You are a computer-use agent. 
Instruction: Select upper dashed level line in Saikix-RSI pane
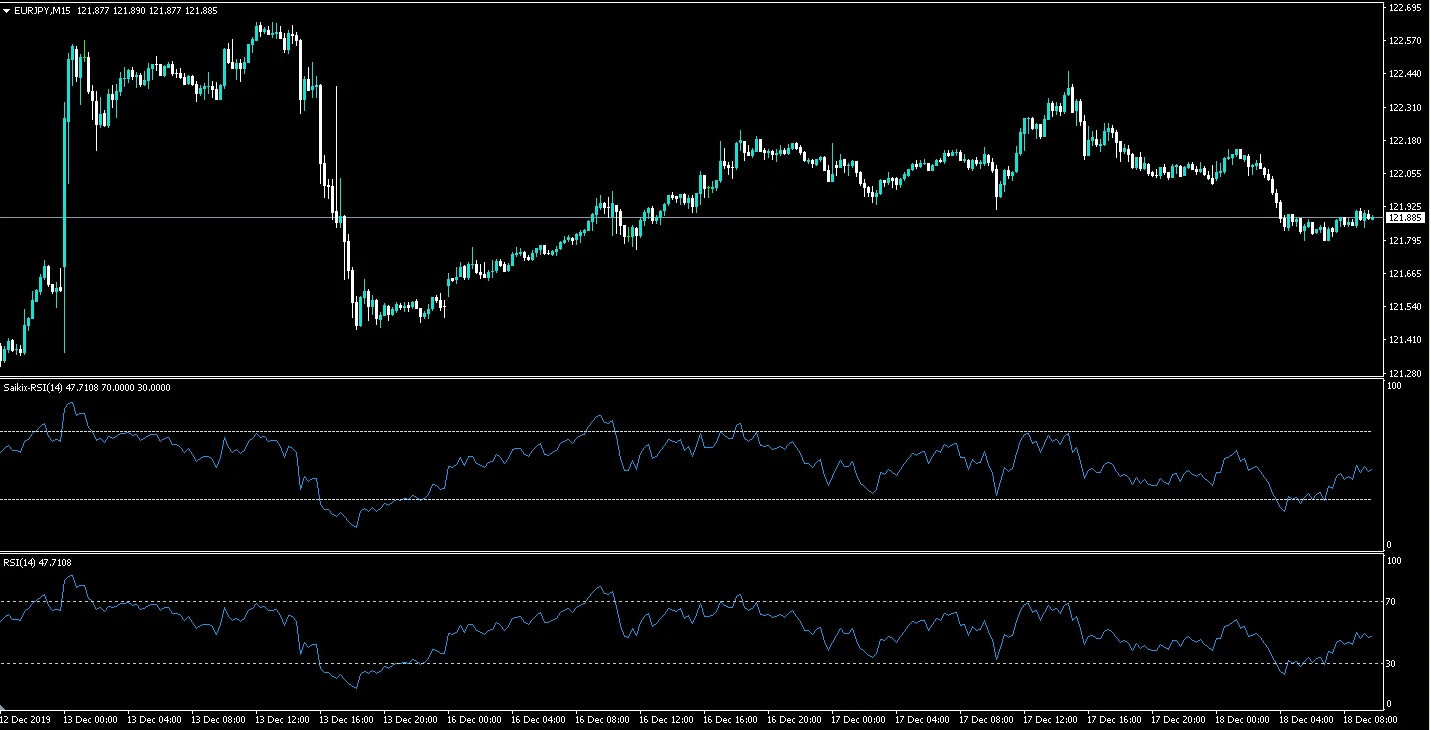pos(500,432)
